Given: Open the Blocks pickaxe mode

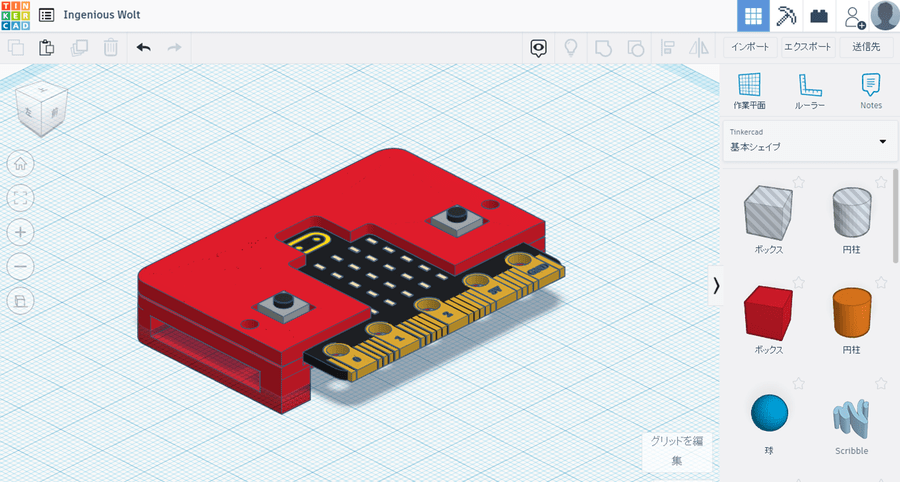Looking at the screenshot, I should pos(786,16).
